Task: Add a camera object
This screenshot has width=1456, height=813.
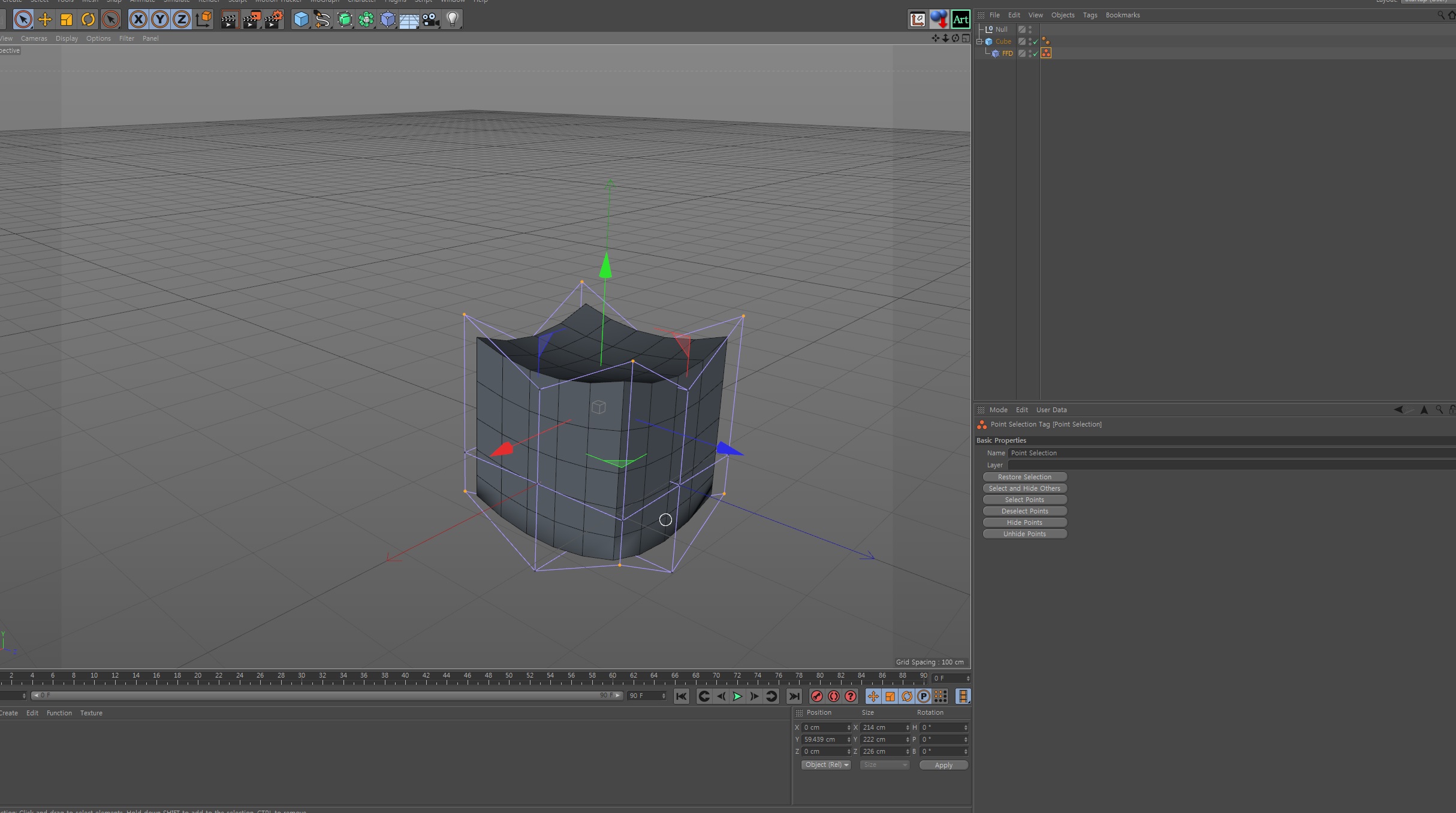Action: pyautogui.click(x=431, y=20)
